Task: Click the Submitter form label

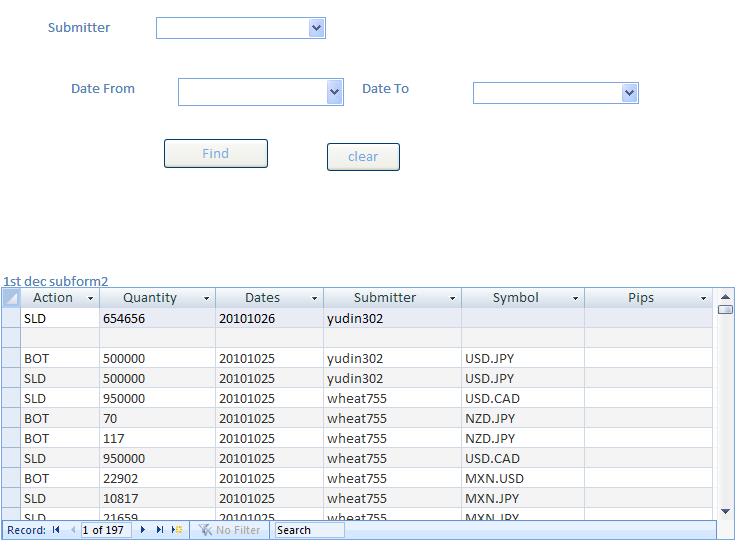Action: tap(79, 27)
